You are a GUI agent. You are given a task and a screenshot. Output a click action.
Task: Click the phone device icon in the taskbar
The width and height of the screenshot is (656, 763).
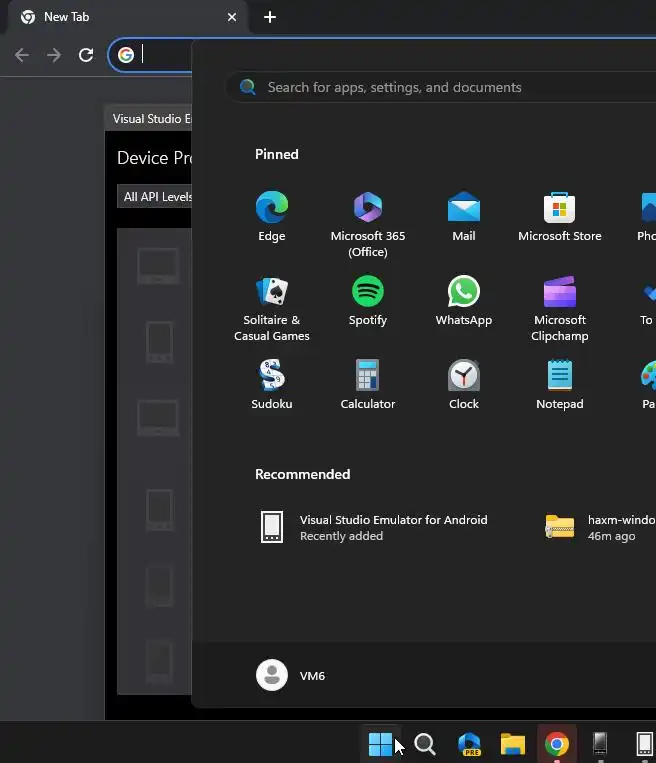click(601, 744)
